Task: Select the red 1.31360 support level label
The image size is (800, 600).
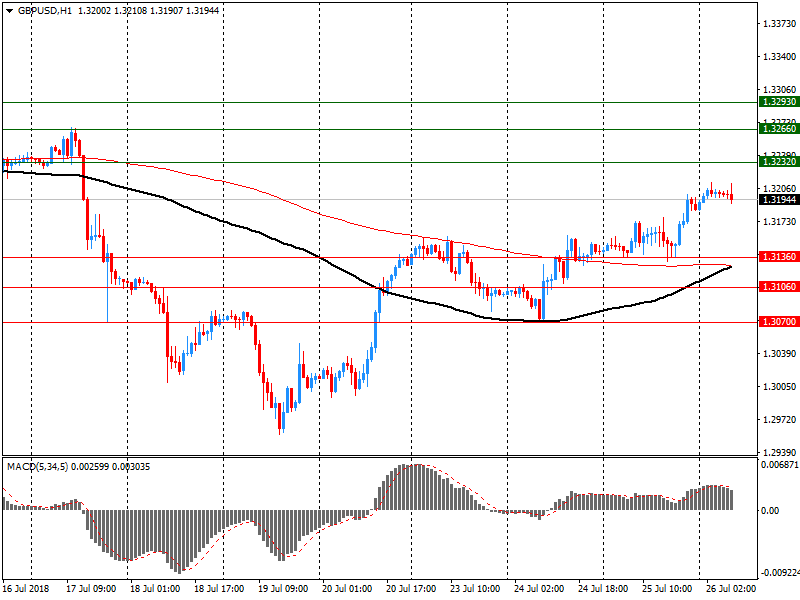Action: coord(779,257)
